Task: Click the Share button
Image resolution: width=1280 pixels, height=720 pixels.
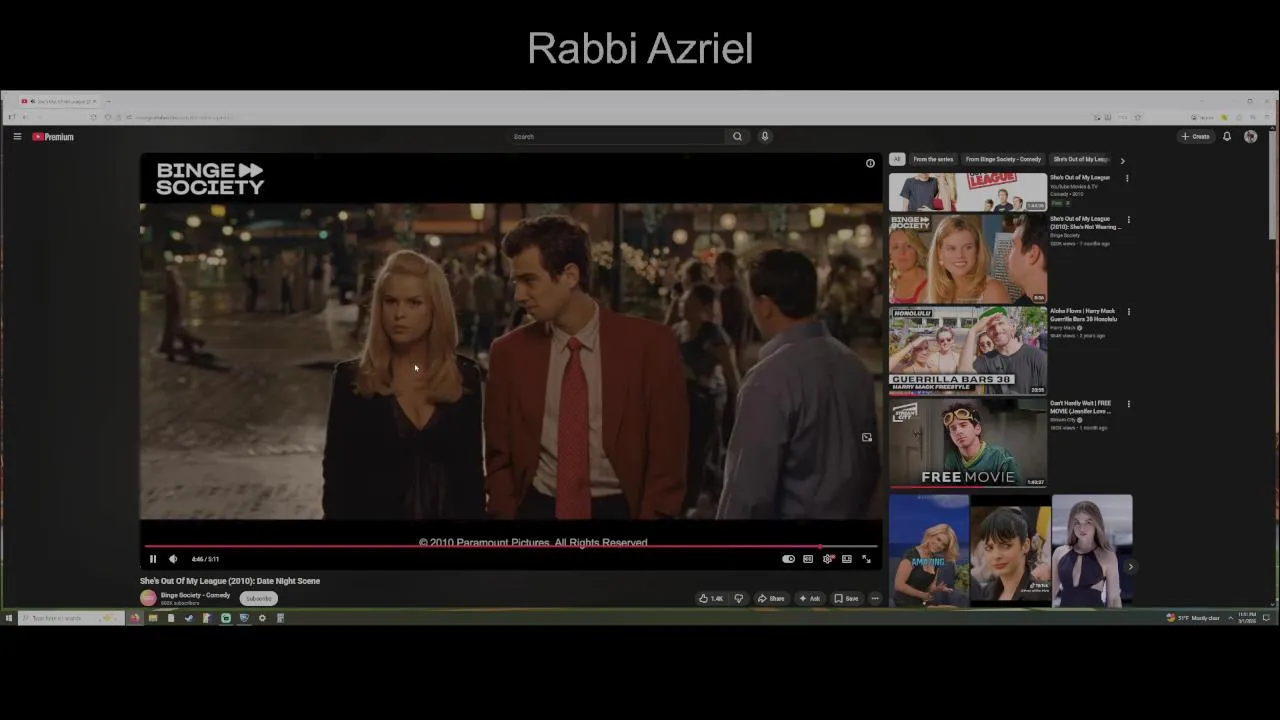Action: click(771, 598)
